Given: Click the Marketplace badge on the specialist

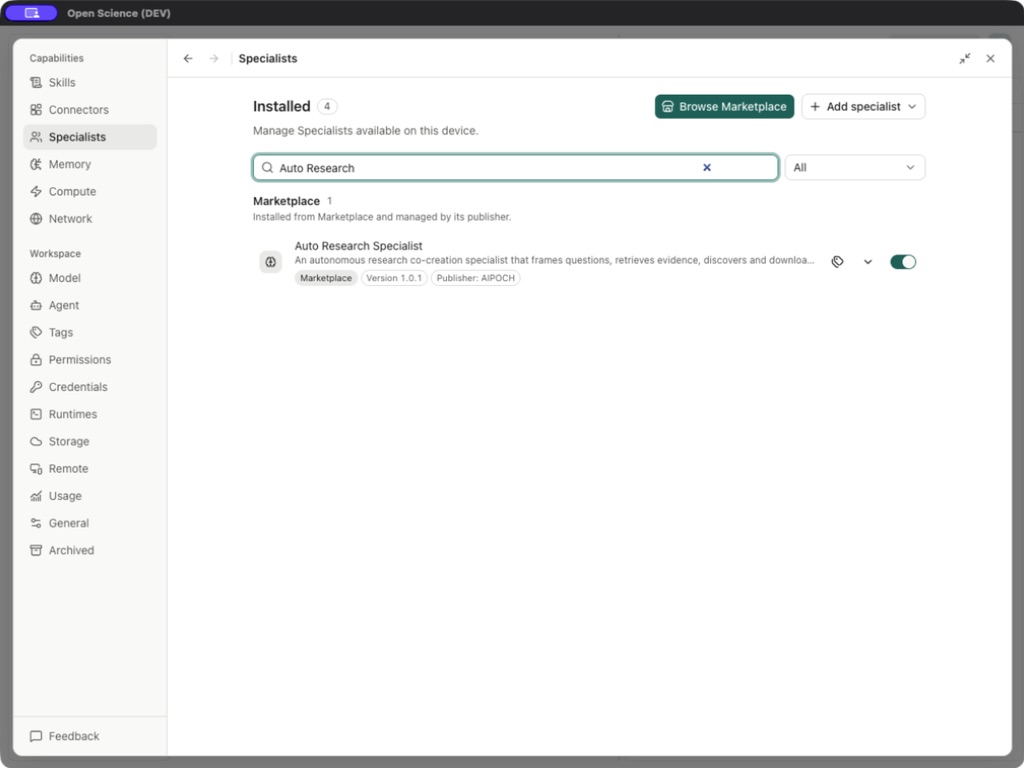Looking at the screenshot, I should [326, 278].
